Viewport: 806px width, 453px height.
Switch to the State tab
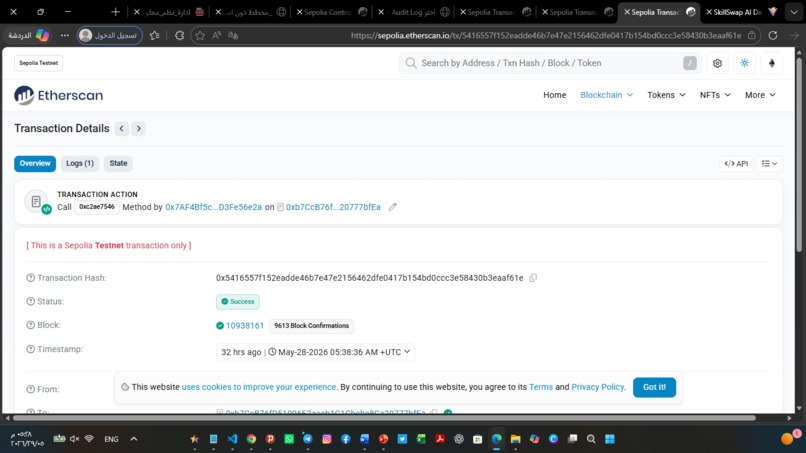click(x=118, y=164)
